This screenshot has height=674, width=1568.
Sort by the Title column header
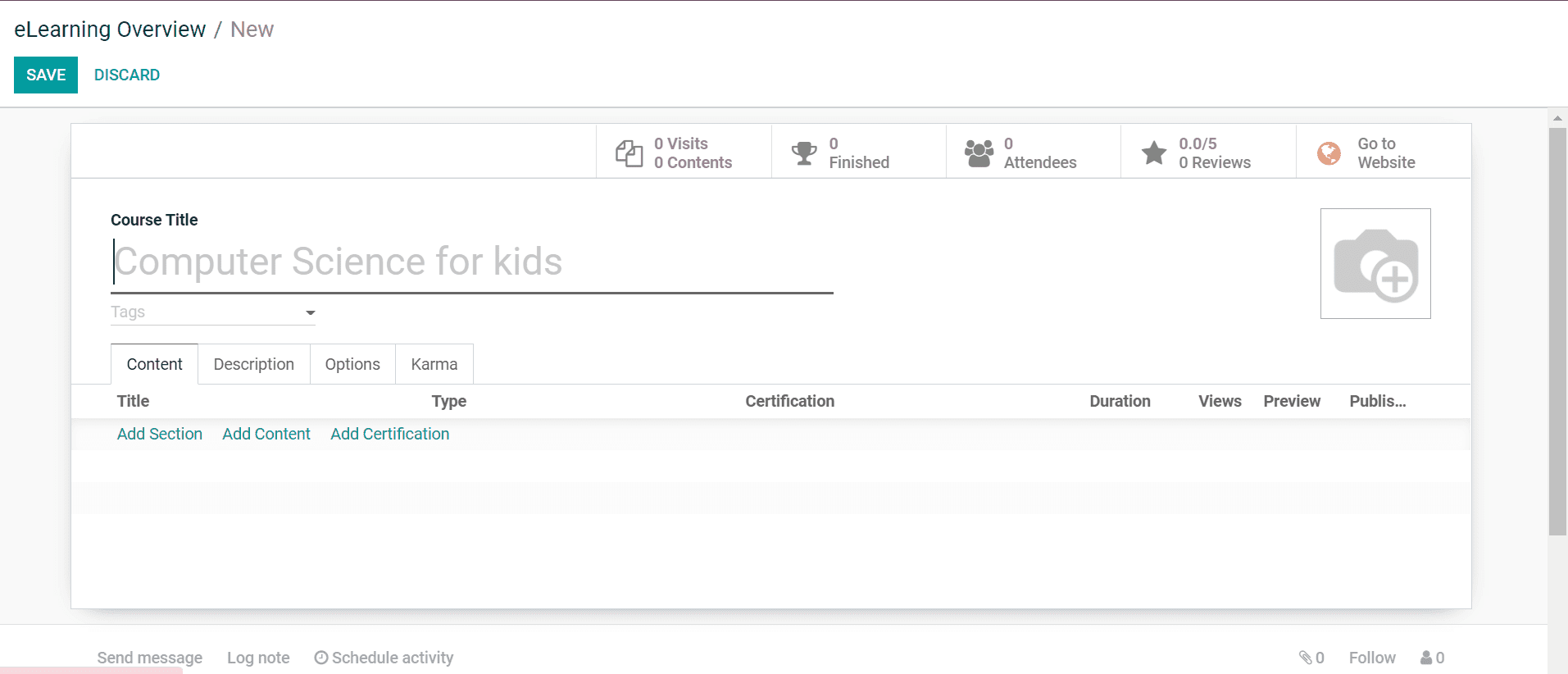pyautogui.click(x=133, y=401)
